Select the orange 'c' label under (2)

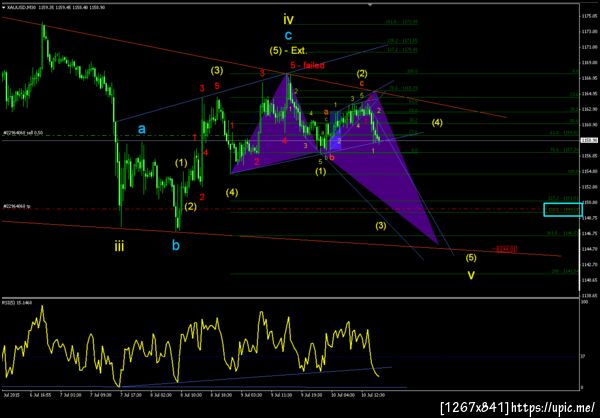tap(361, 82)
